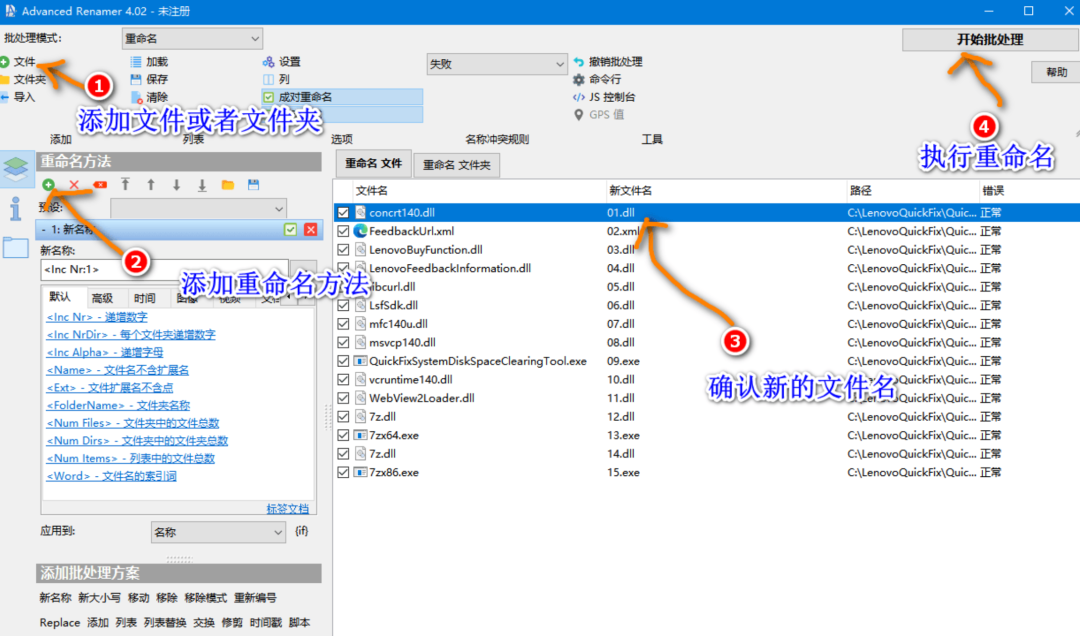
Task: Open the 批处理模式 重命名 dropdown
Action: 192,39
